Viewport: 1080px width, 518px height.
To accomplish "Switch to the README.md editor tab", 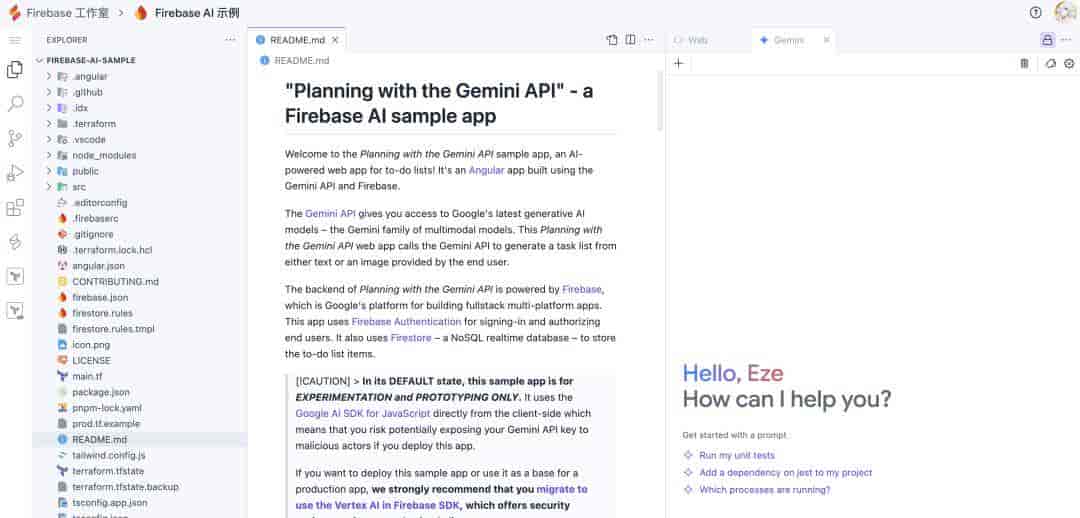I will point(297,40).
